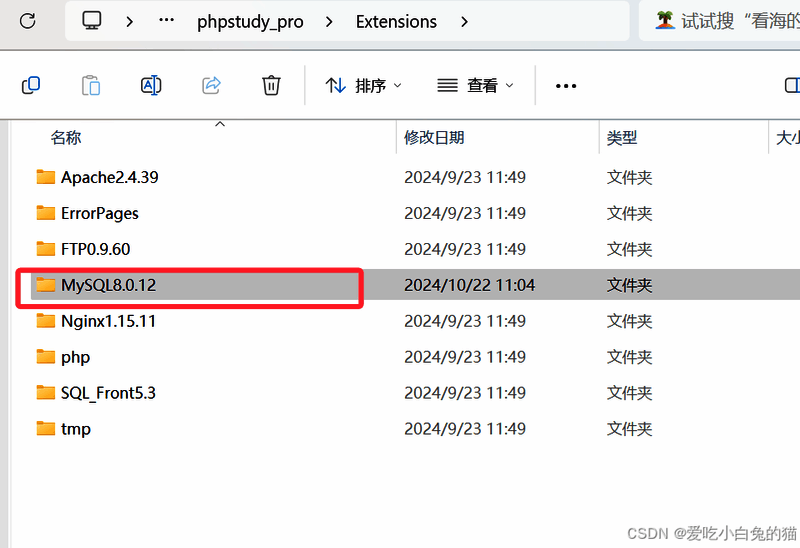Expand the chevron after phpstudy_pro
Image resolution: width=800 pixels, height=548 pixels.
click(329, 21)
